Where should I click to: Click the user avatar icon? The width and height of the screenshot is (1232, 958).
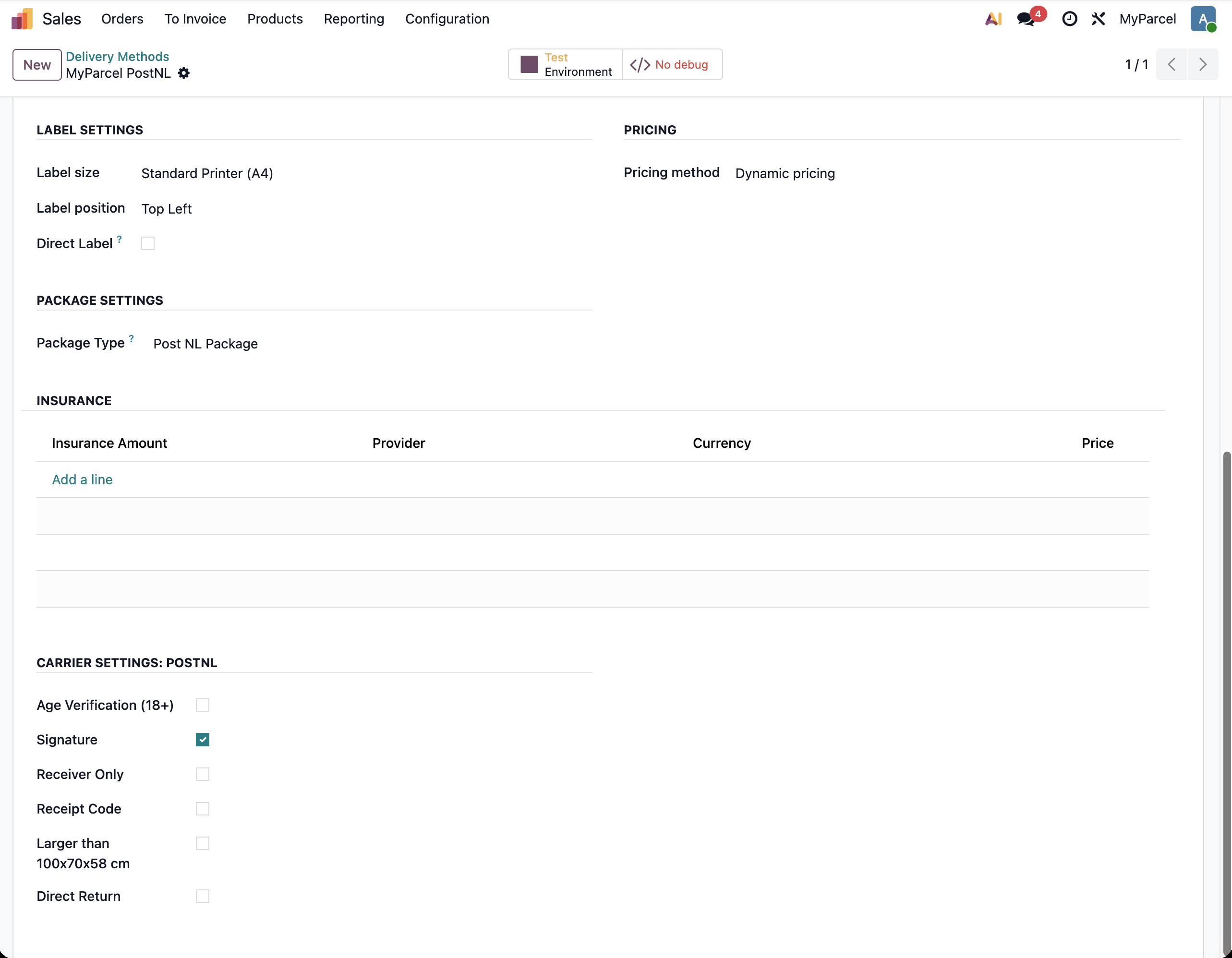click(x=1203, y=19)
